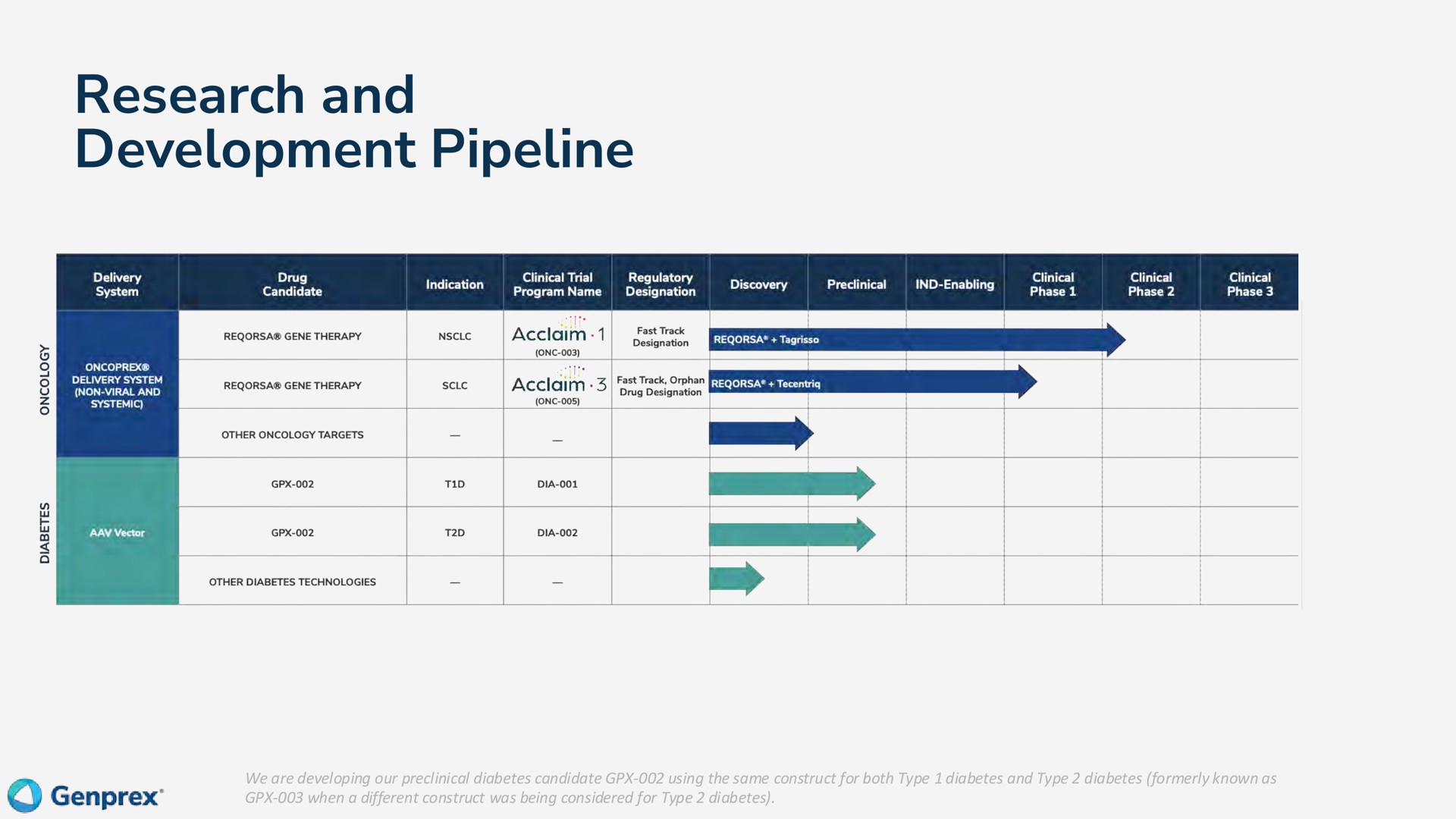Select the Preclinical column header
Image resolution: width=1456 pixels, height=819 pixels.
[x=857, y=283]
